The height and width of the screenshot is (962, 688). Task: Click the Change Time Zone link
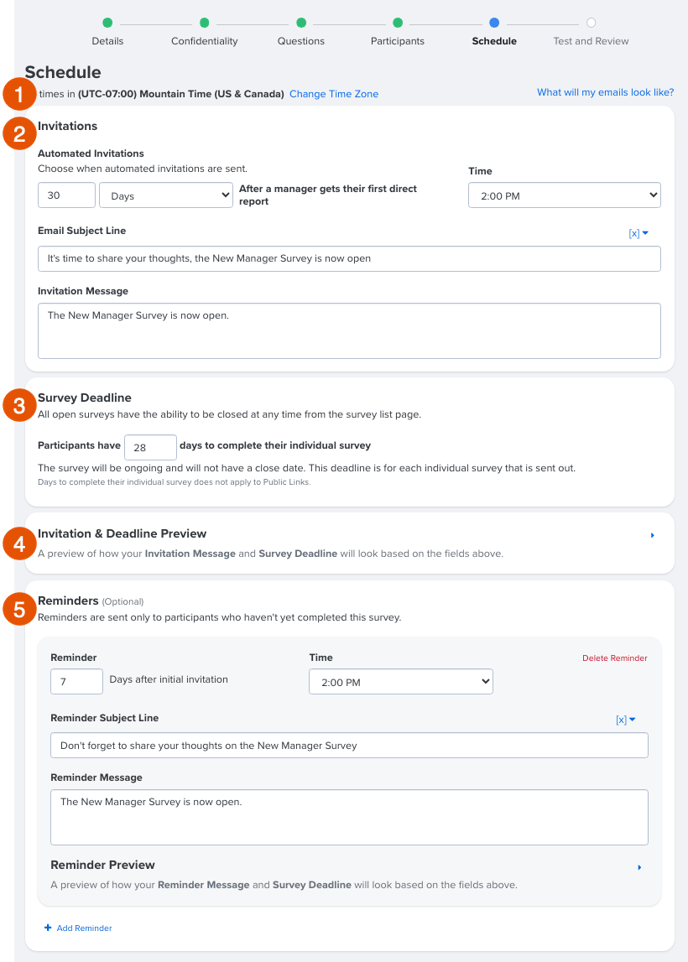[x=334, y=93]
